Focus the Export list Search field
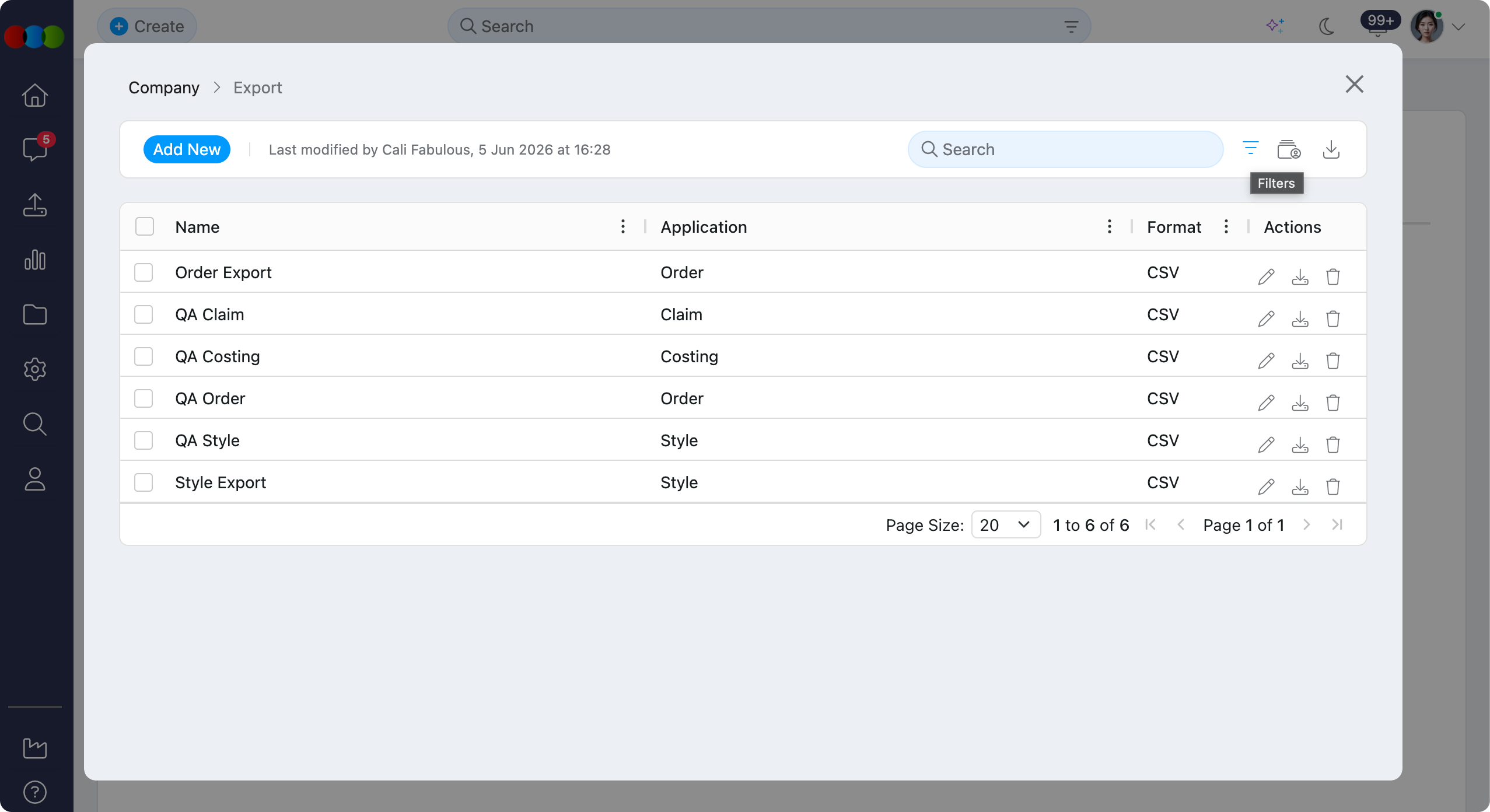1490x812 pixels. pyautogui.click(x=1065, y=149)
